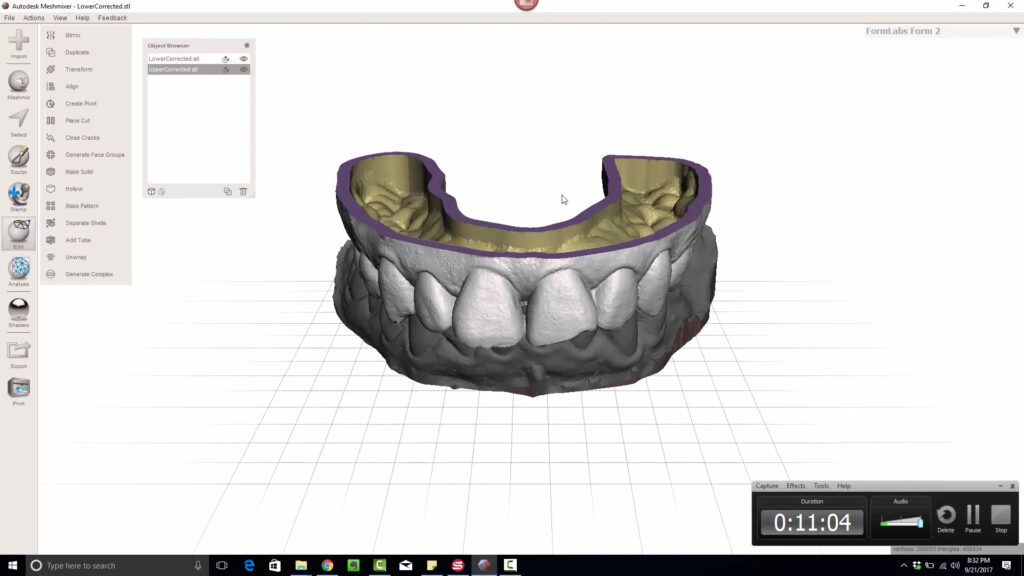Show hidden system tray icons

[x=904, y=566]
